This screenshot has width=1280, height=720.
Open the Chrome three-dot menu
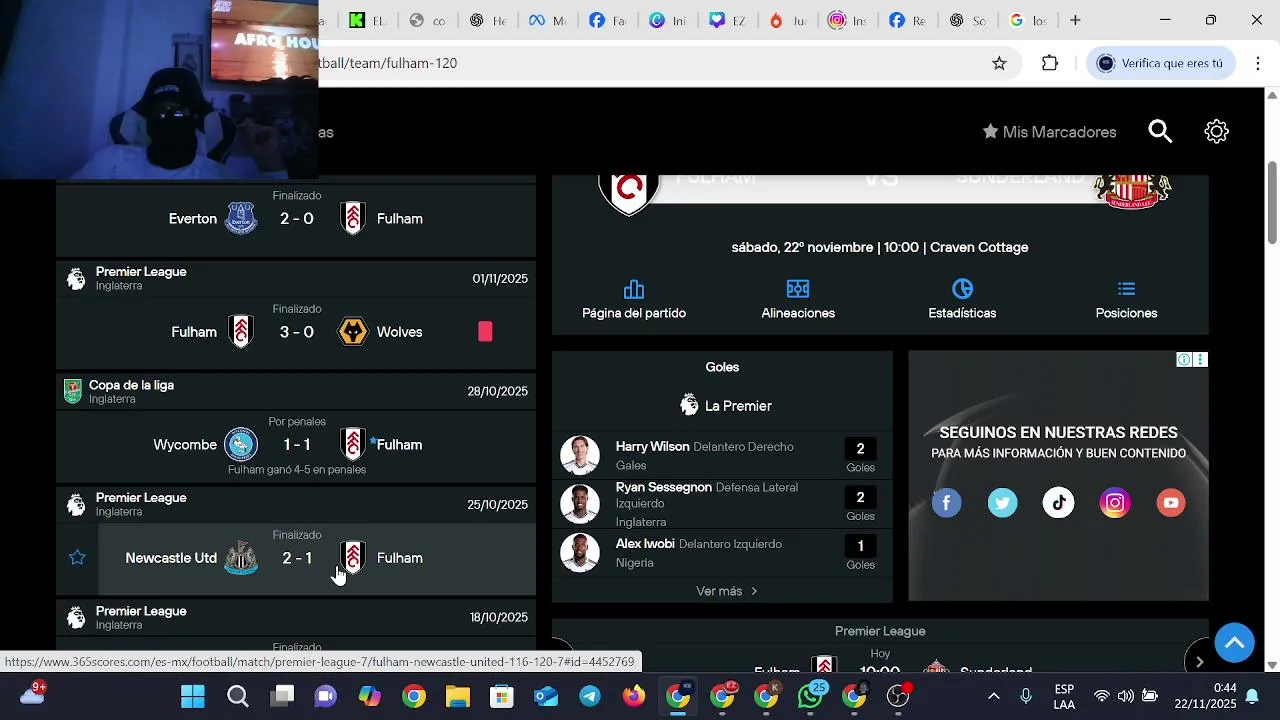click(1257, 63)
